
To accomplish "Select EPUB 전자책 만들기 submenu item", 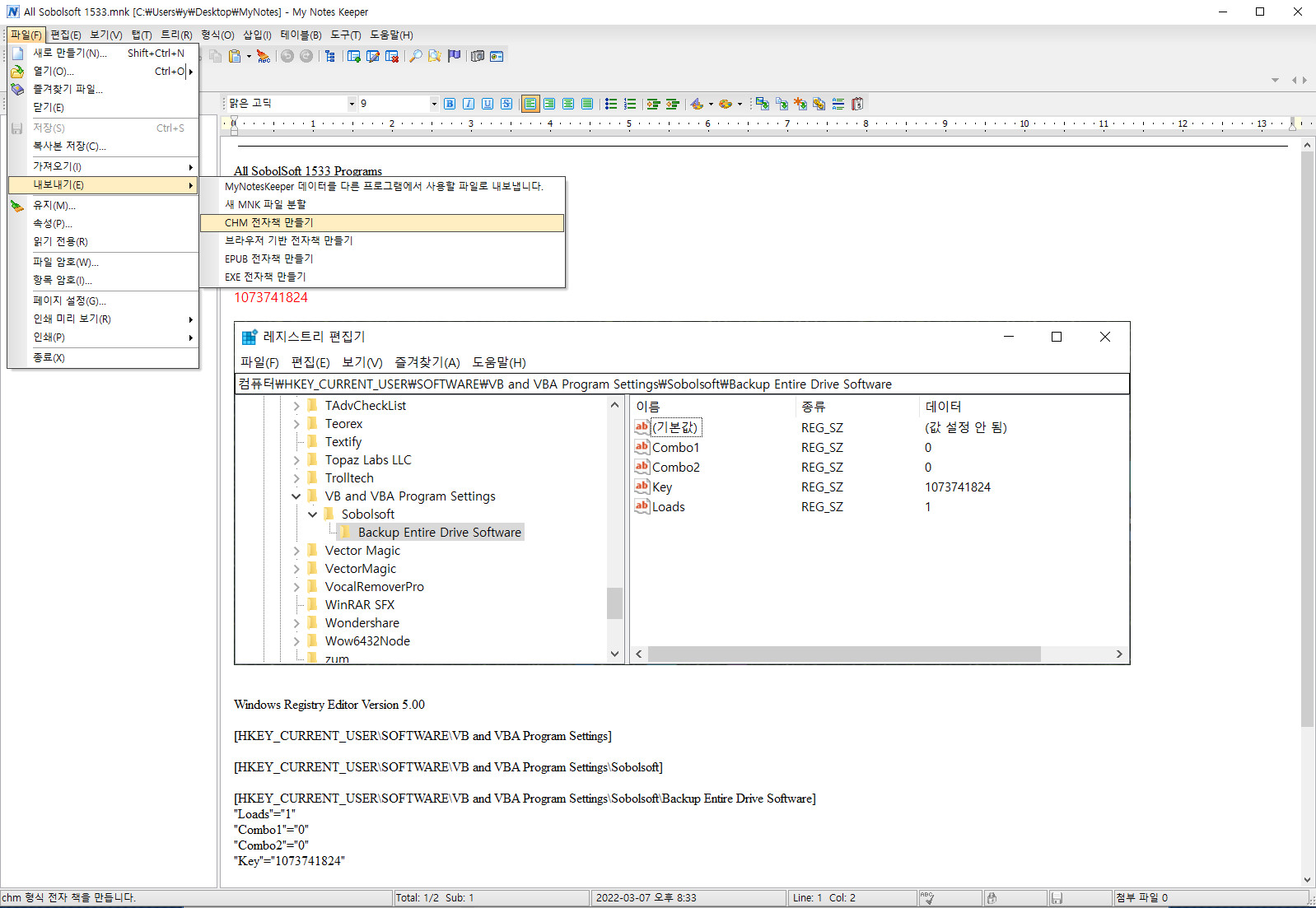I will pos(382,259).
